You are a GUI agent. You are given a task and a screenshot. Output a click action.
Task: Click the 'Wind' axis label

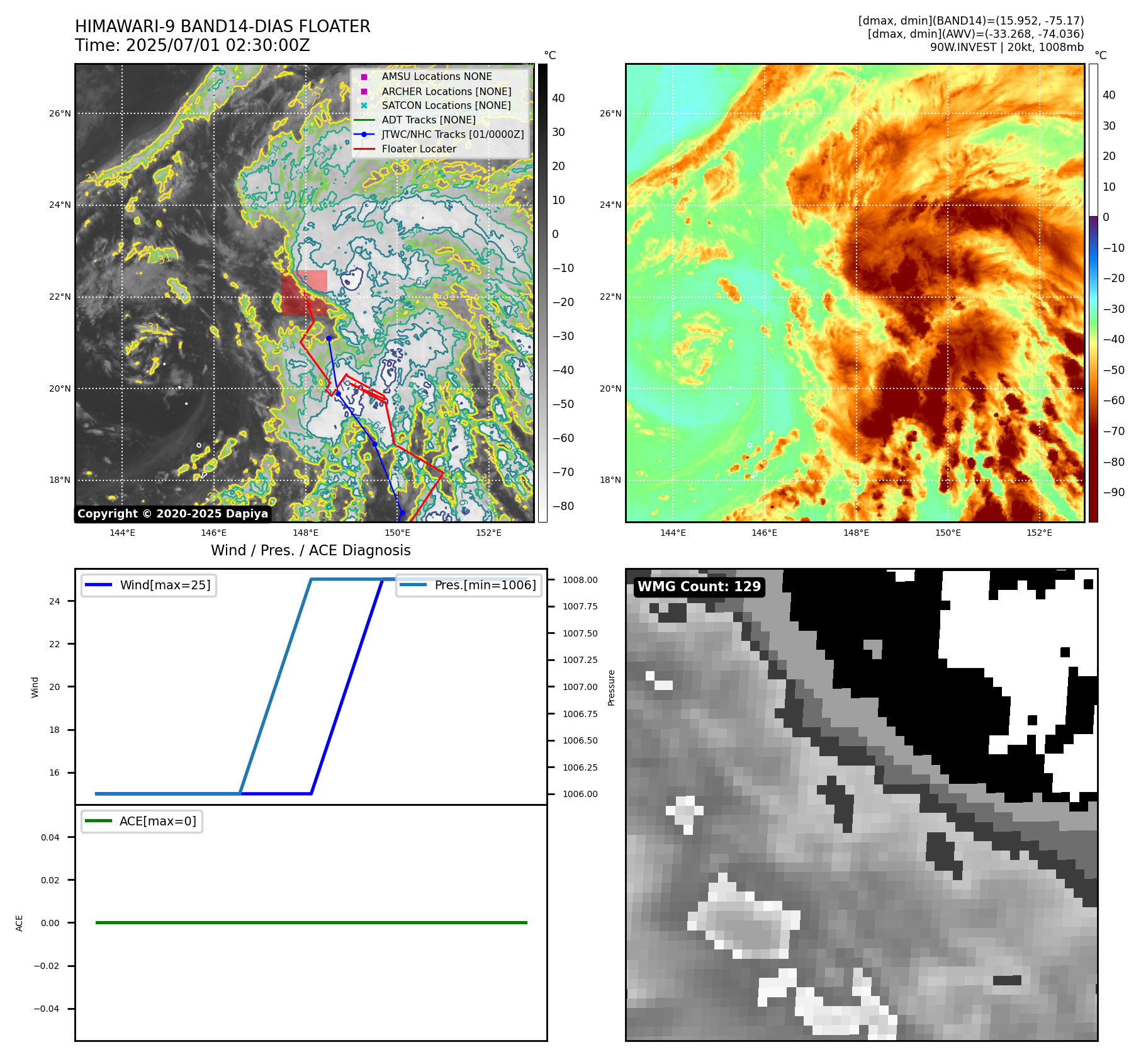point(35,687)
